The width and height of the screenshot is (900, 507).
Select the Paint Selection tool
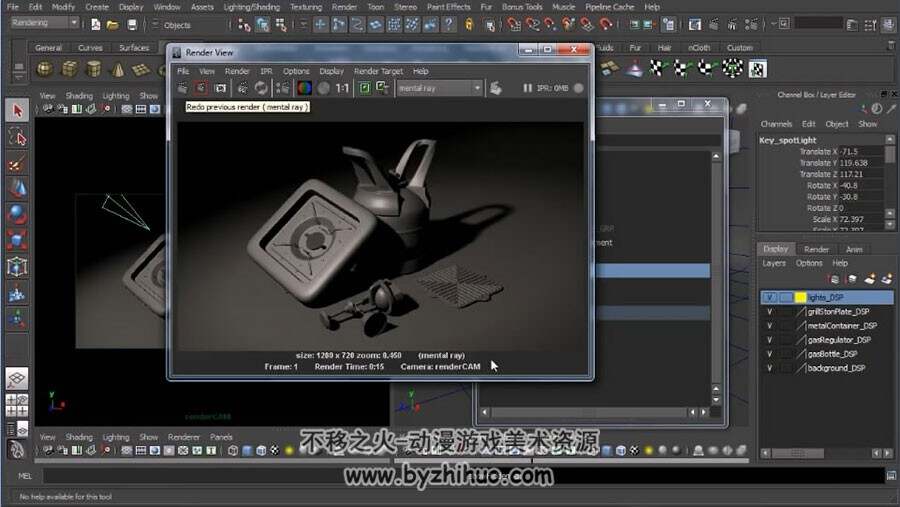(17, 164)
